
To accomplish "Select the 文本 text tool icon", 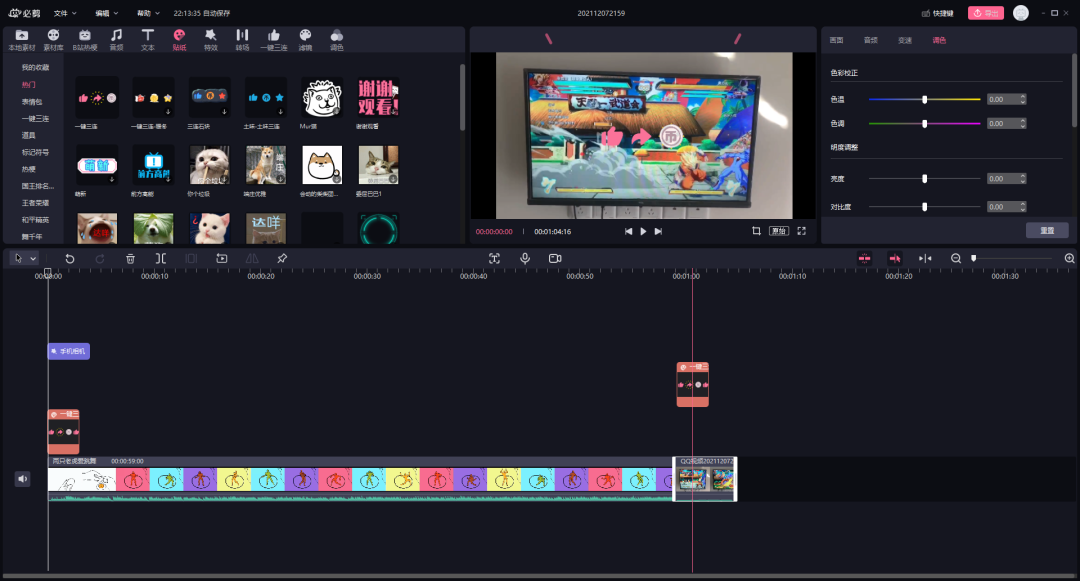I will coord(147,39).
